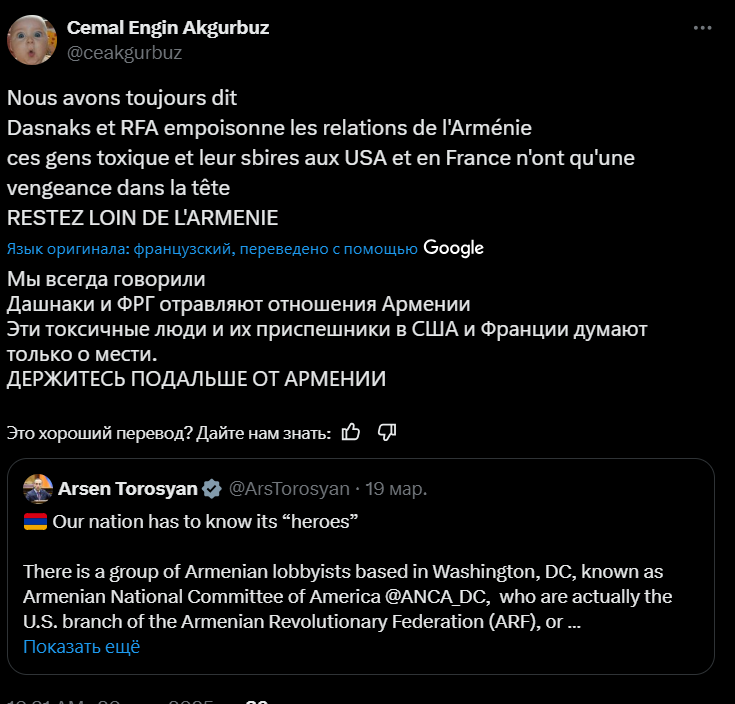Viewport: 735px width, 704px height.
Task: Click the "Это хороший перевод?" feedback prompt
Action: point(168,433)
